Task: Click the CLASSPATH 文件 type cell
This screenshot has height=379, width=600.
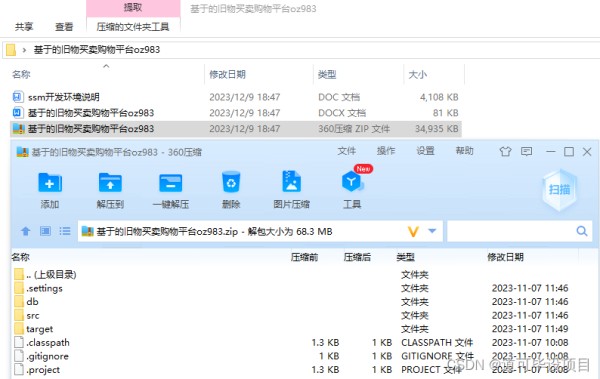Action: (437, 342)
